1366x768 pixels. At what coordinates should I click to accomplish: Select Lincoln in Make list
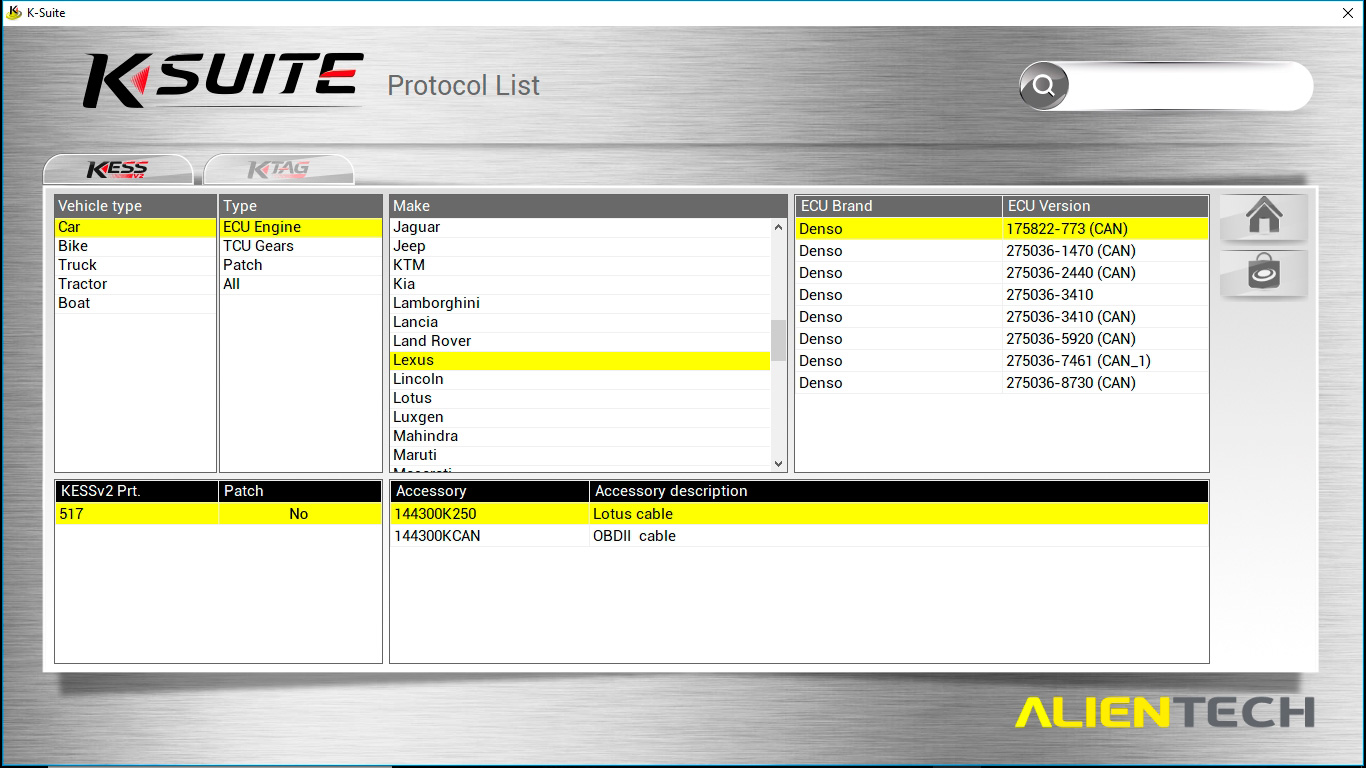tap(580, 379)
